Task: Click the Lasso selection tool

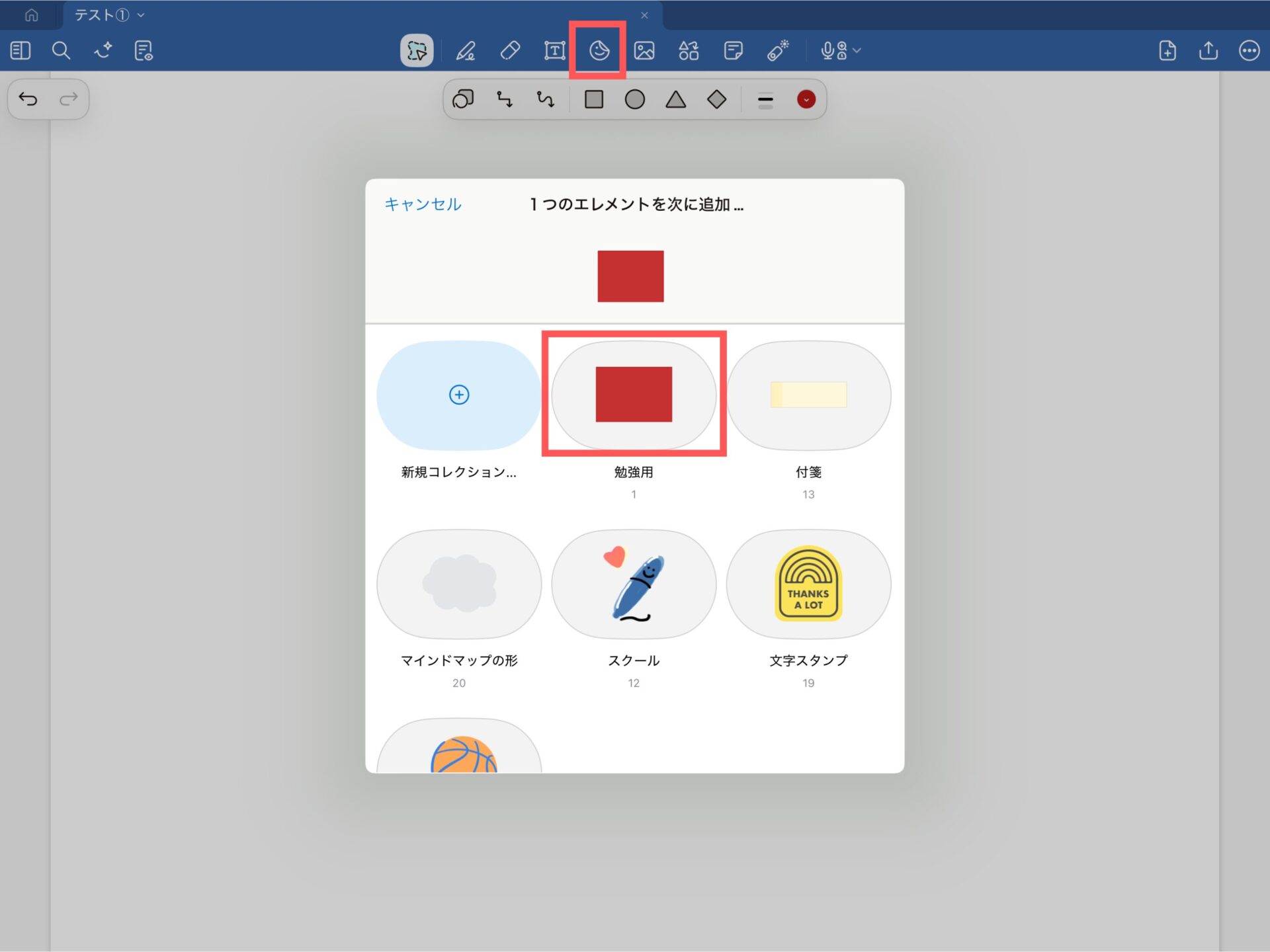Action: pos(417,51)
